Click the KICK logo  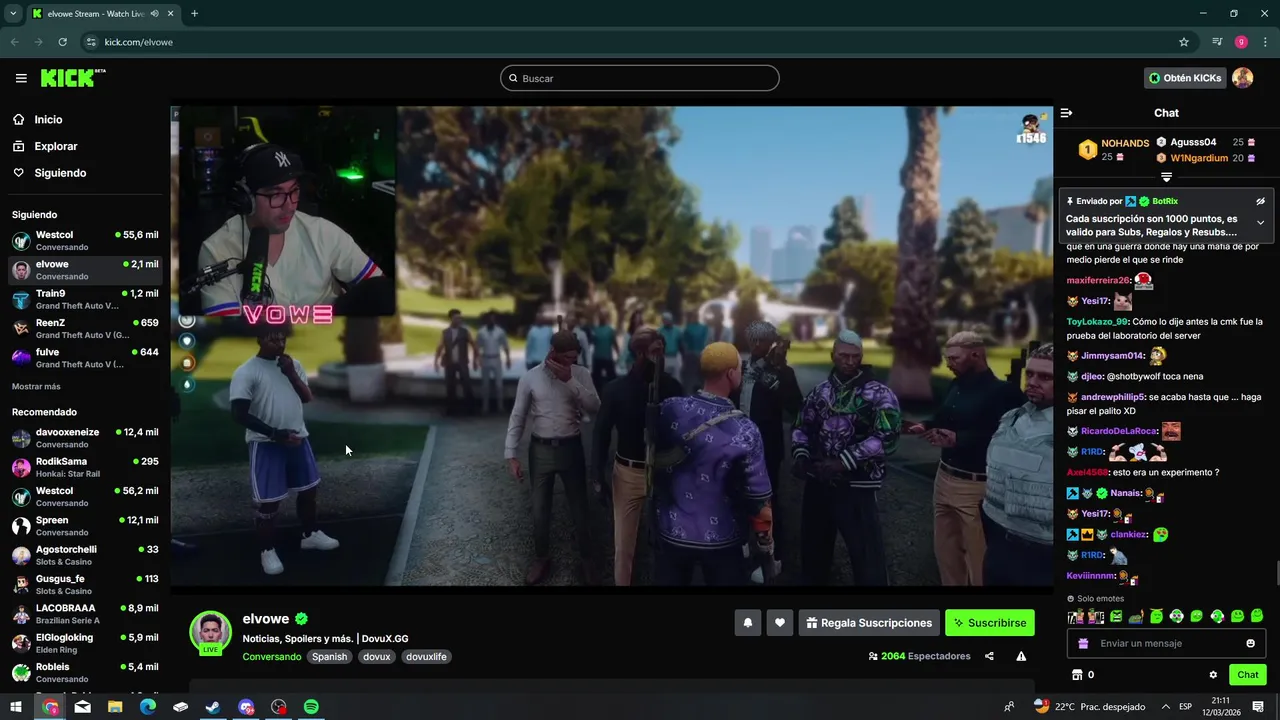73,78
